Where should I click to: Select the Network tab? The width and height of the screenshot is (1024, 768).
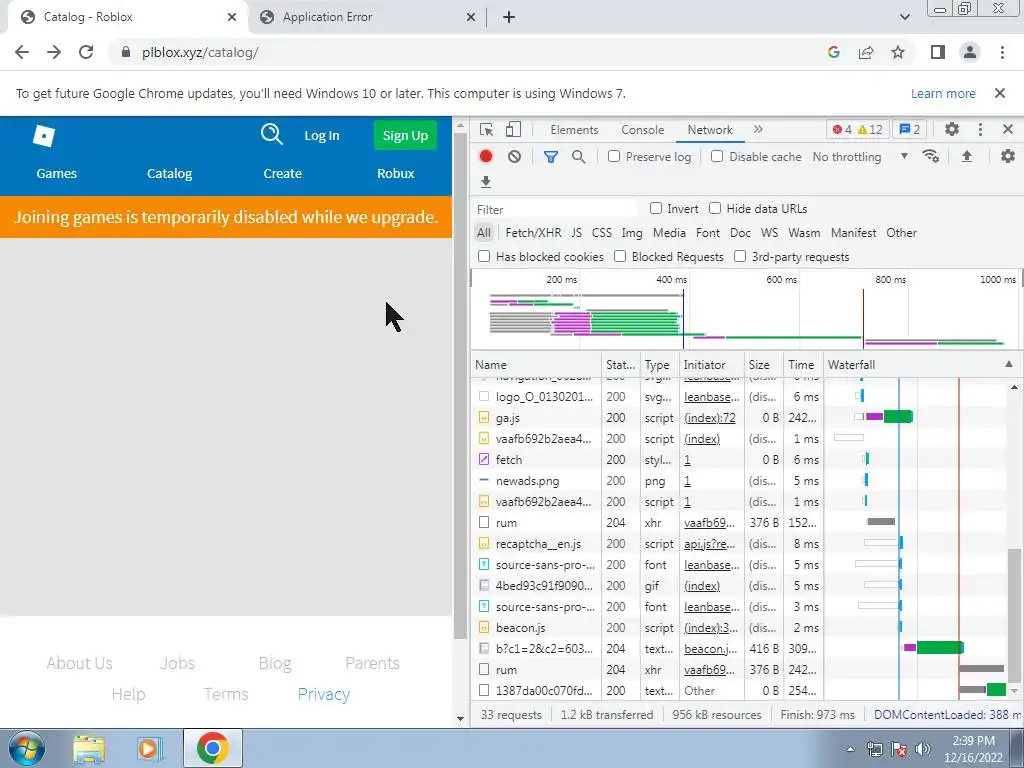pyautogui.click(x=710, y=129)
